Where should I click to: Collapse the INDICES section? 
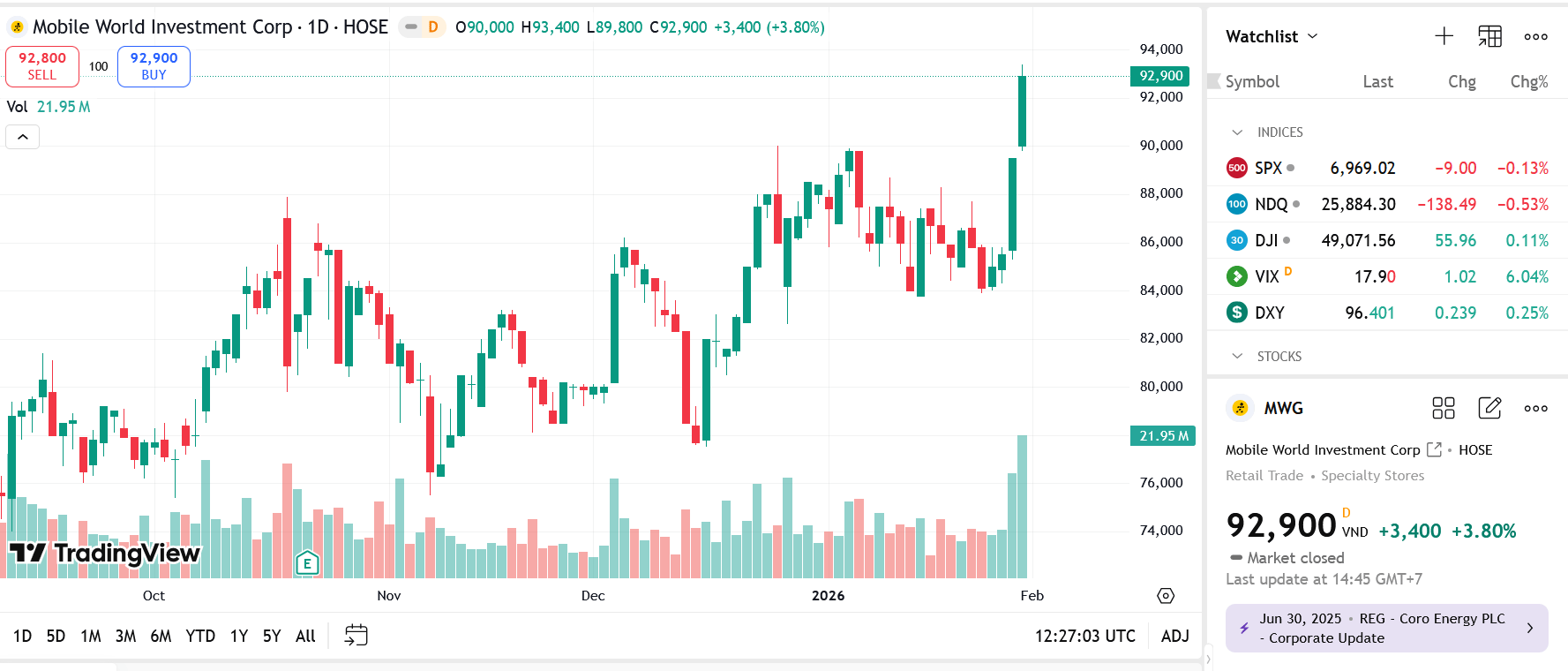pyautogui.click(x=1237, y=132)
